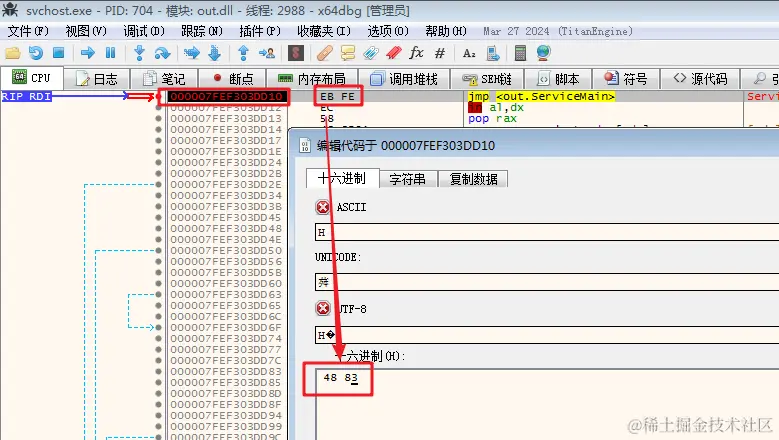The height and width of the screenshot is (440, 779).
Task: Switch to the 内存布局 memory map tab
Action: pyautogui.click(x=312, y=78)
